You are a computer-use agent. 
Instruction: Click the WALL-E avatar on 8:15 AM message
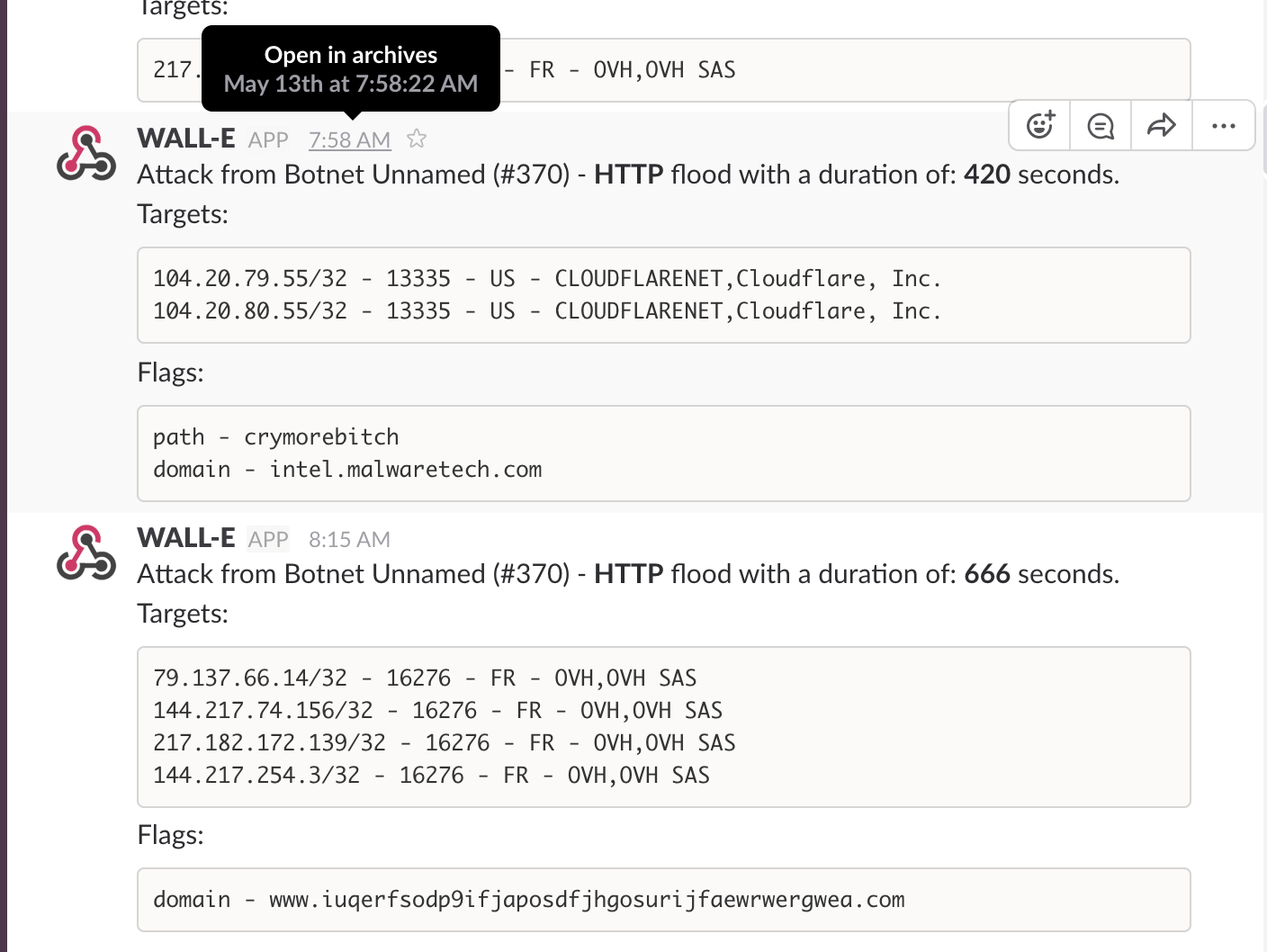click(x=86, y=552)
